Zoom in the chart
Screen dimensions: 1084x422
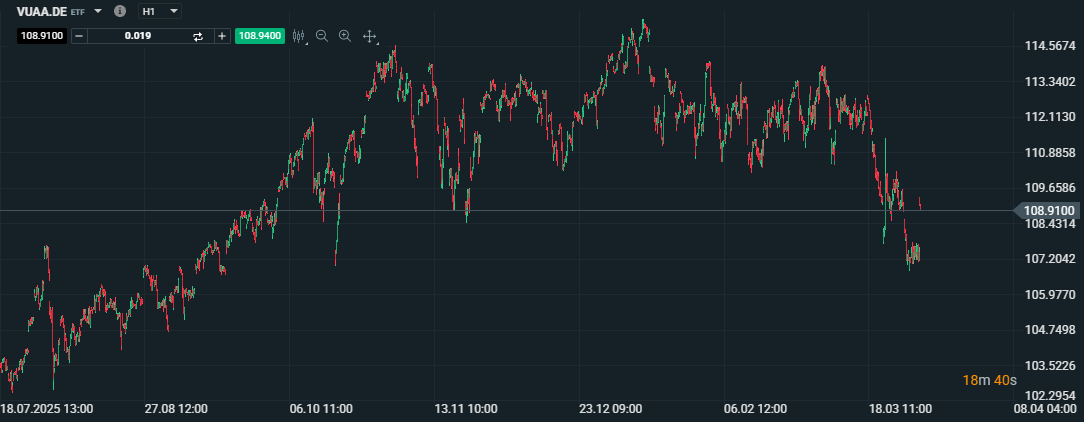coord(345,36)
